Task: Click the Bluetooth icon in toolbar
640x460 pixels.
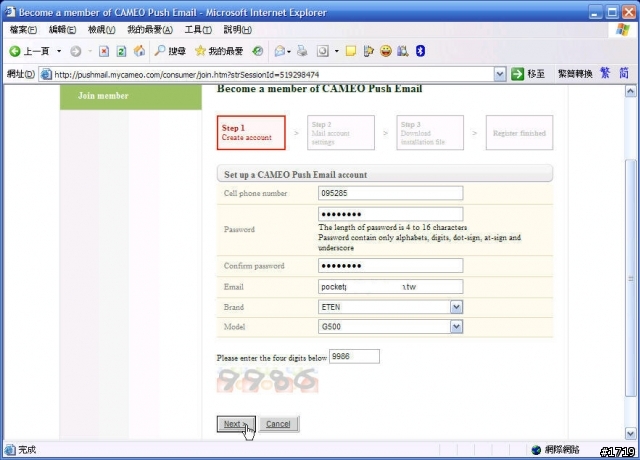Action: (x=420, y=51)
